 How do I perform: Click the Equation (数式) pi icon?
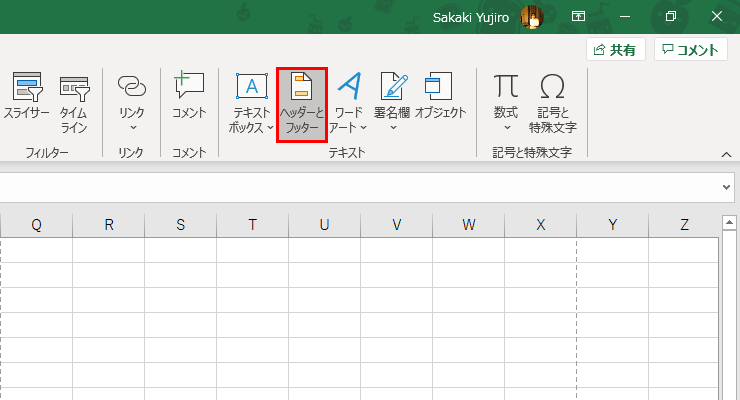506,88
